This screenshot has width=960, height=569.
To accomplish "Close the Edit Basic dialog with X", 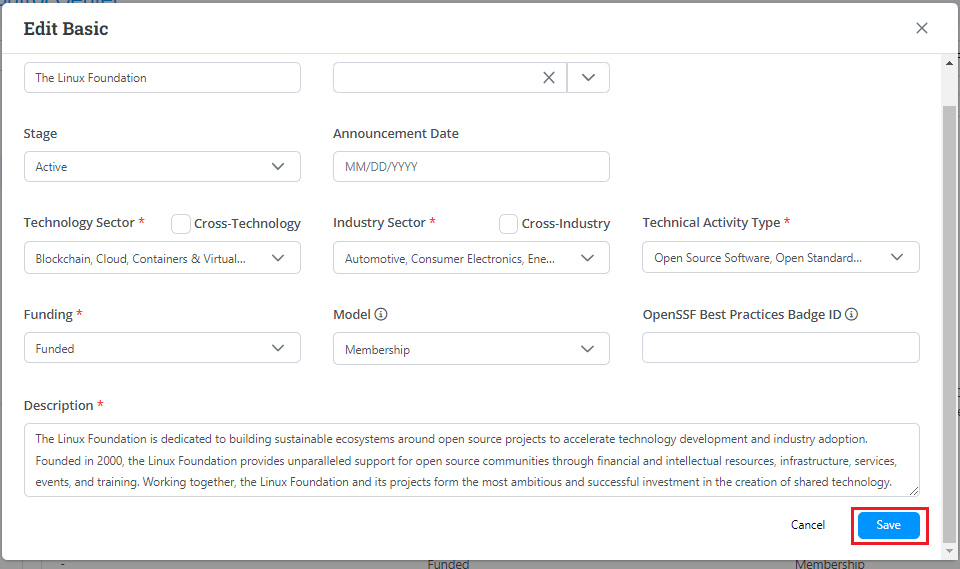I will click(x=922, y=28).
